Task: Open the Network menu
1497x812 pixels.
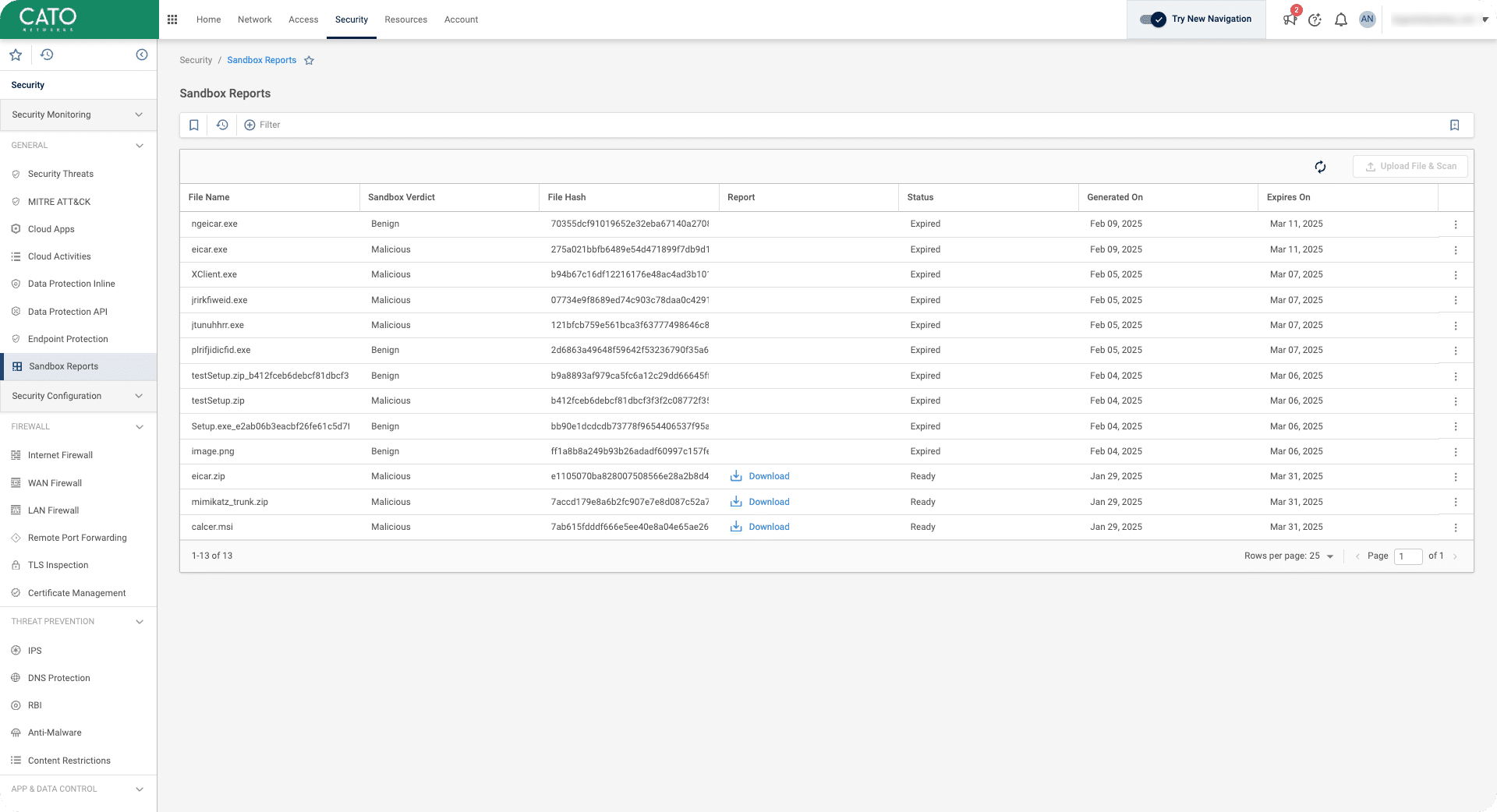Action: [254, 19]
